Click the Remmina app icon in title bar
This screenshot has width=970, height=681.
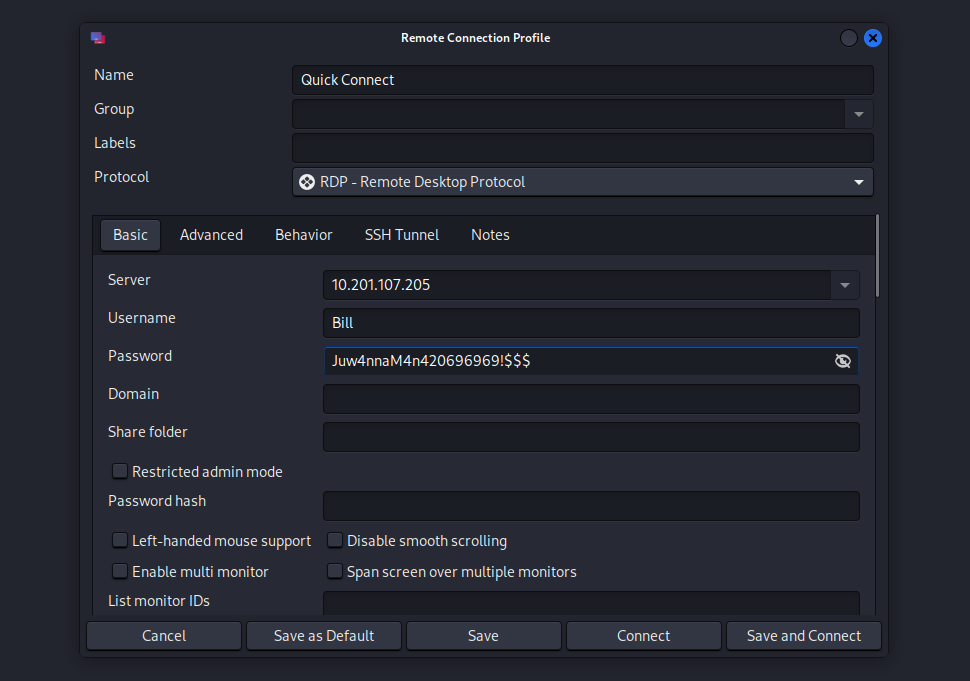(x=98, y=38)
